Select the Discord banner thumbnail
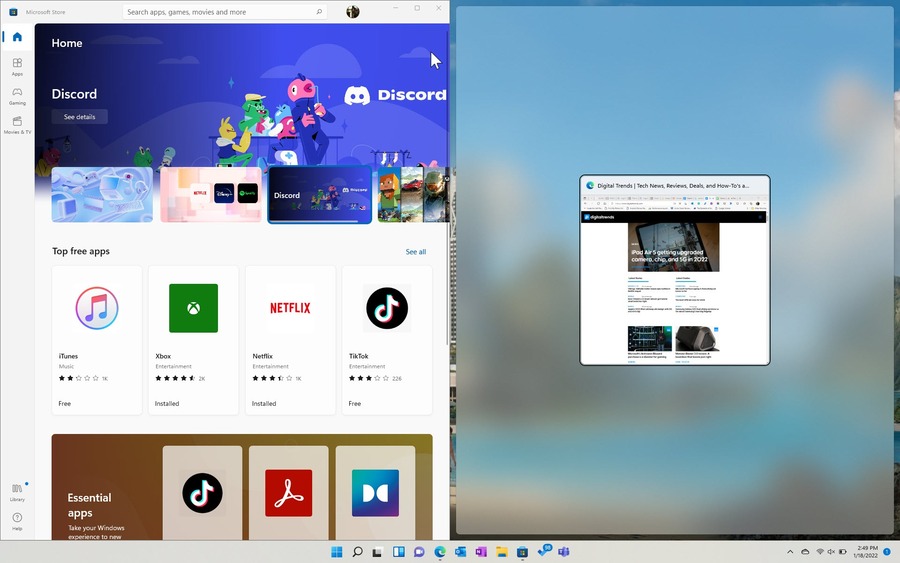Viewport: 900px width, 563px height. (320, 195)
